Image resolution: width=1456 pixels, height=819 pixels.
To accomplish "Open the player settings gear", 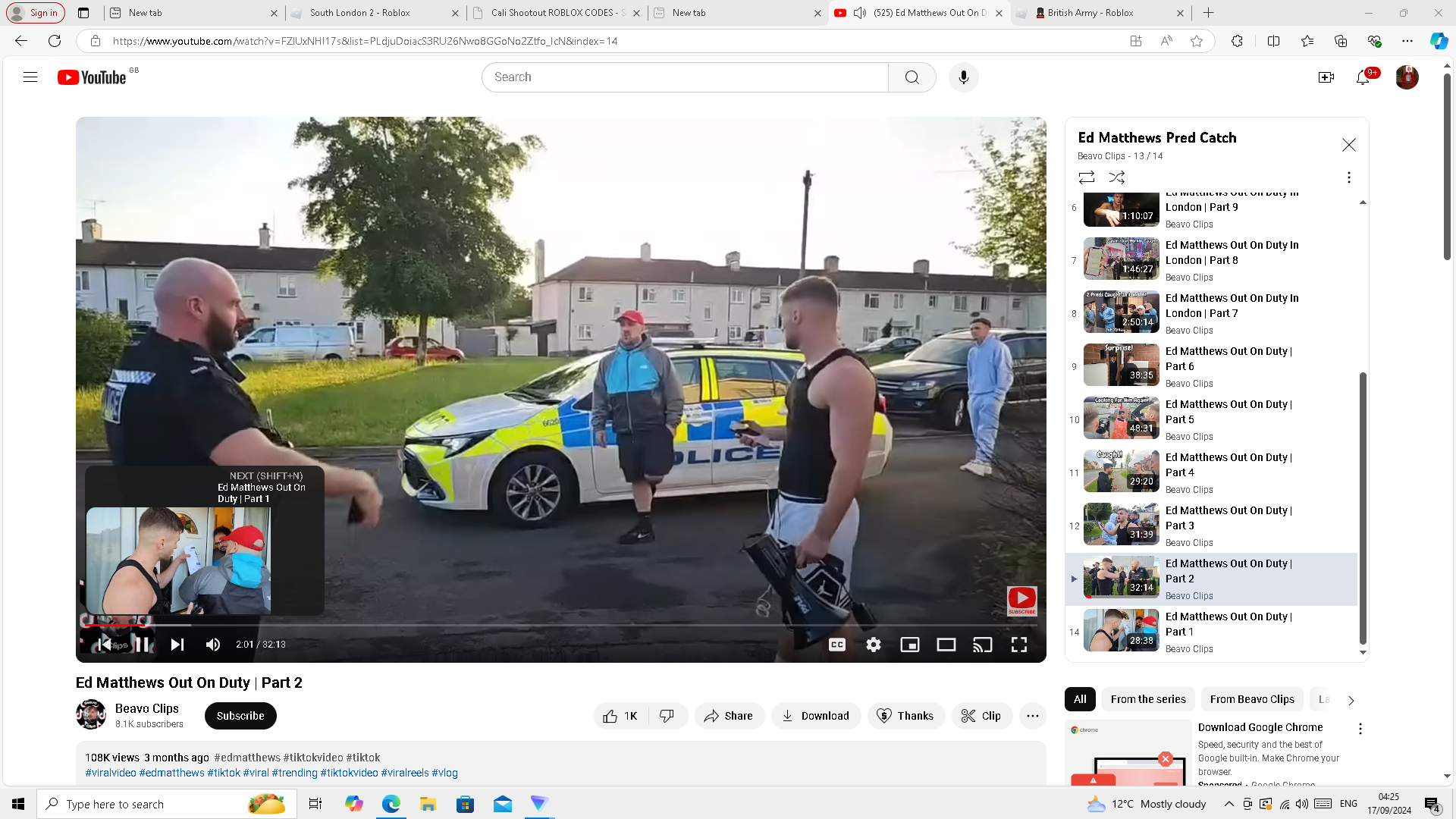I will coord(874,645).
